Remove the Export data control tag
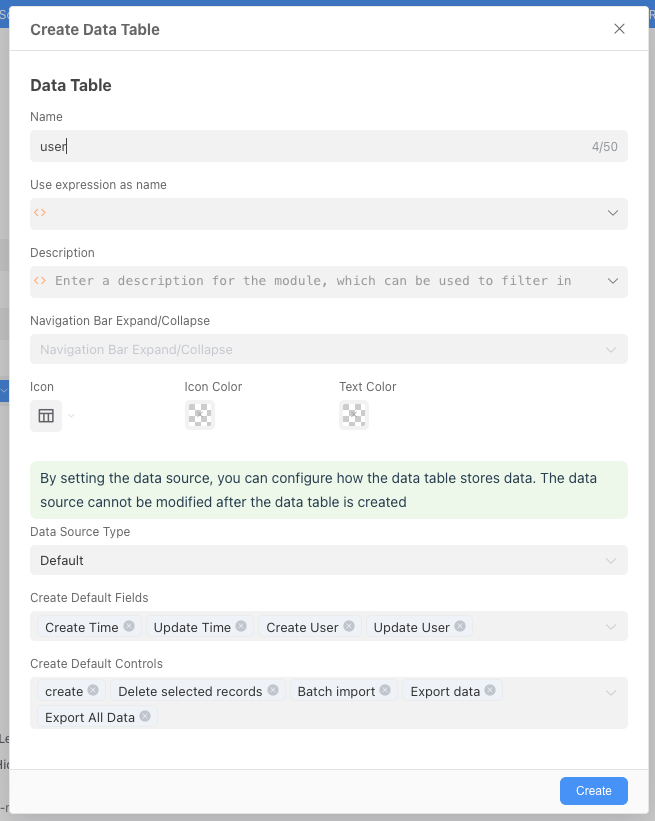Viewport: 655px width, 821px height. [x=490, y=691]
